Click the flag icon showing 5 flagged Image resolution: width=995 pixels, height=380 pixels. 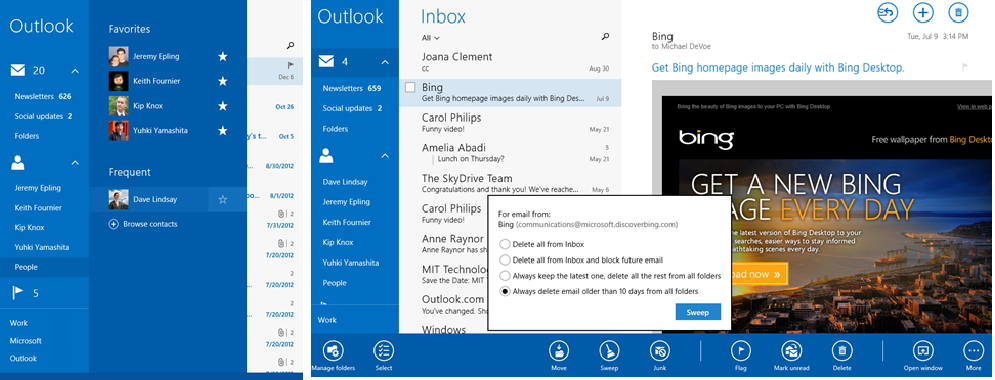tap(17, 292)
